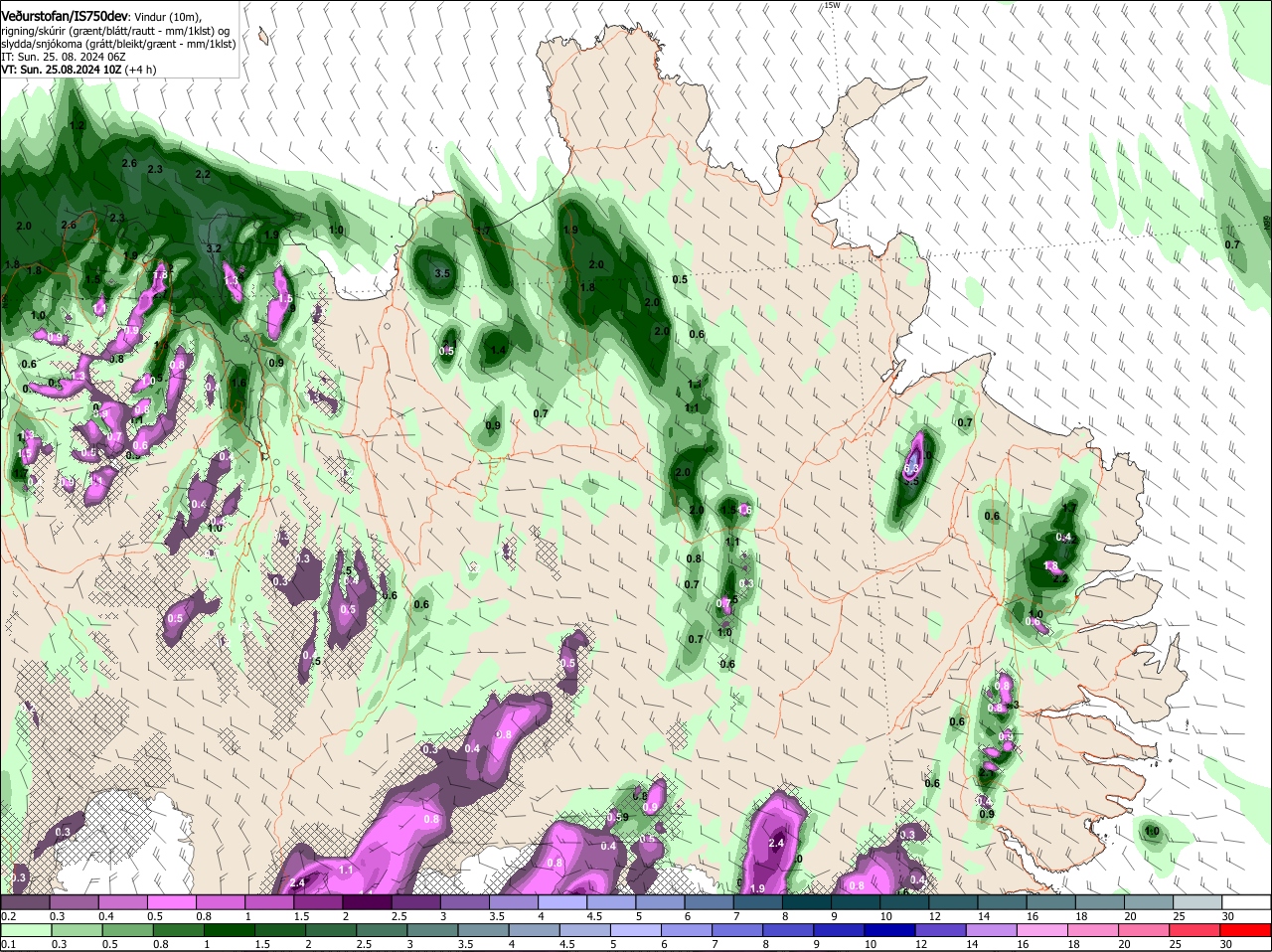Click the 3.5 rain value on the map
Screen dimensions: 1272x952
point(442,273)
